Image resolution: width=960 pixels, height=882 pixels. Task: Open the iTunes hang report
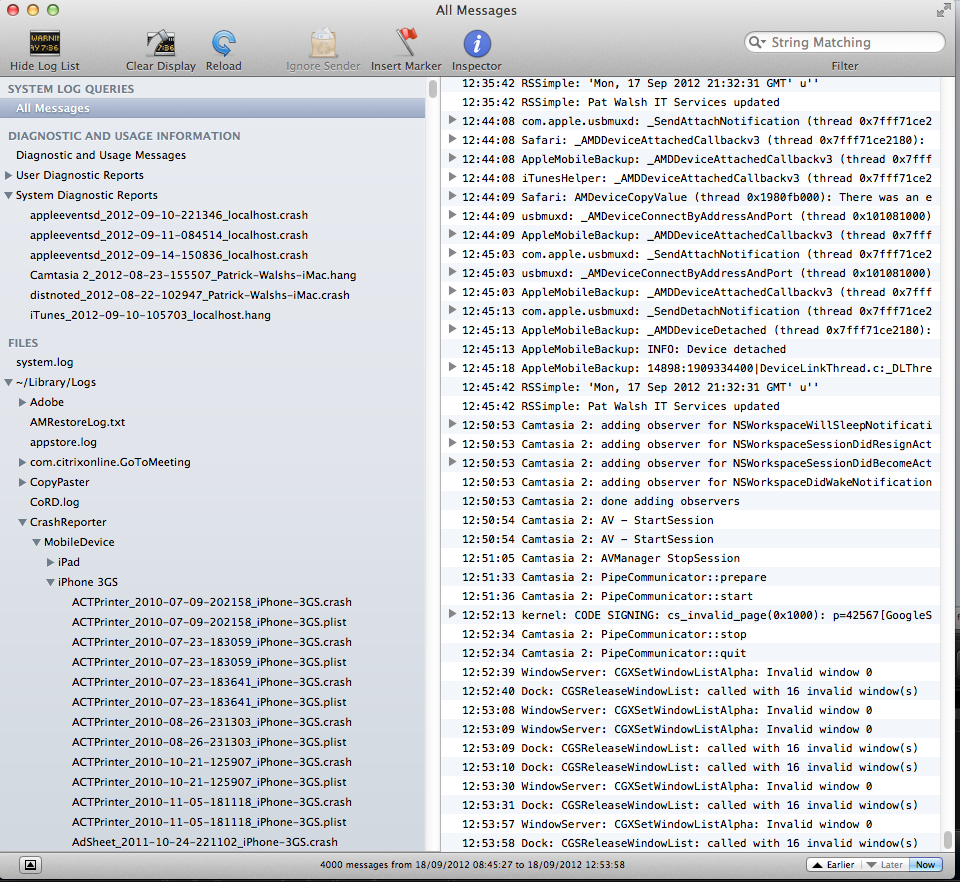pos(150,315)
